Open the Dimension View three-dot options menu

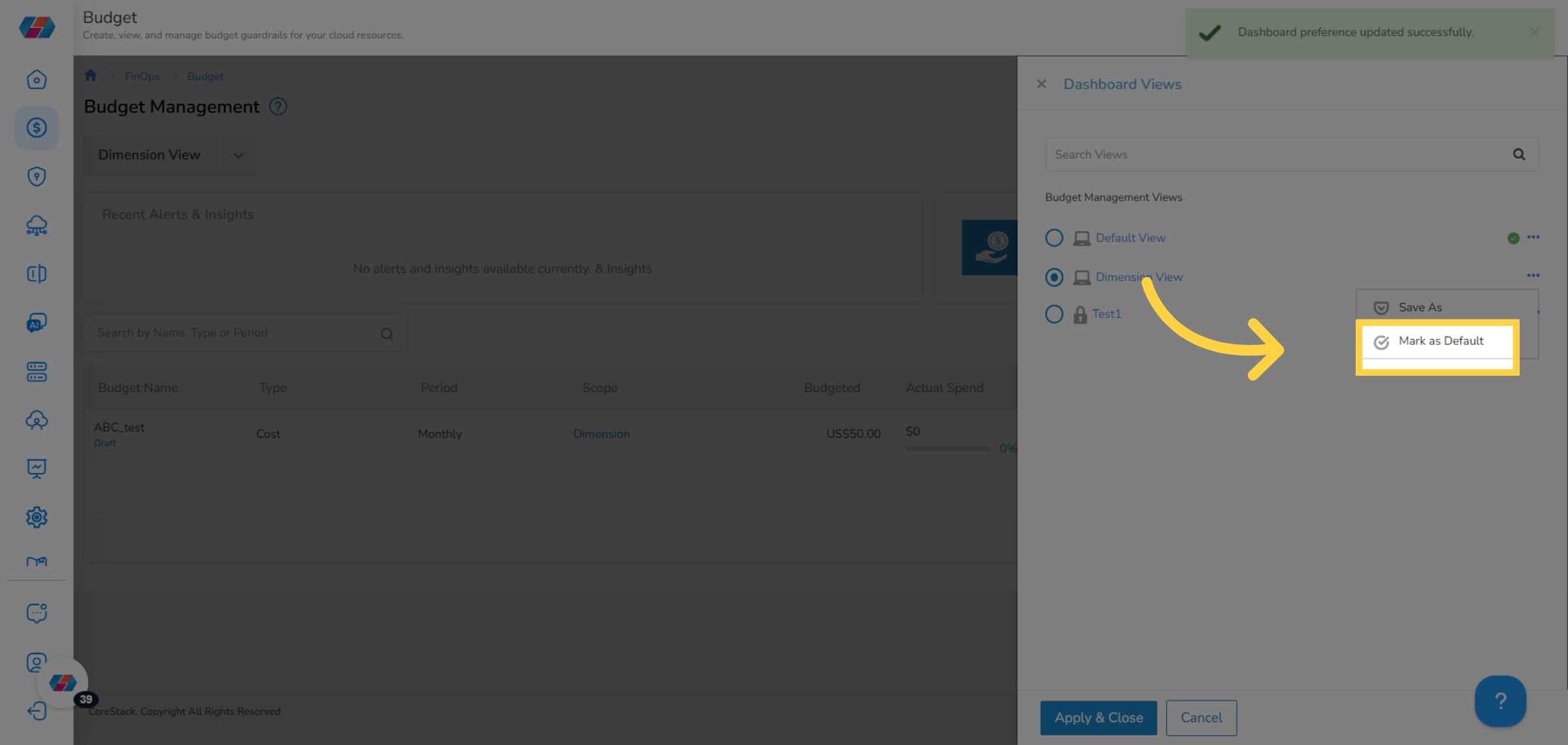coord(1533,276)
